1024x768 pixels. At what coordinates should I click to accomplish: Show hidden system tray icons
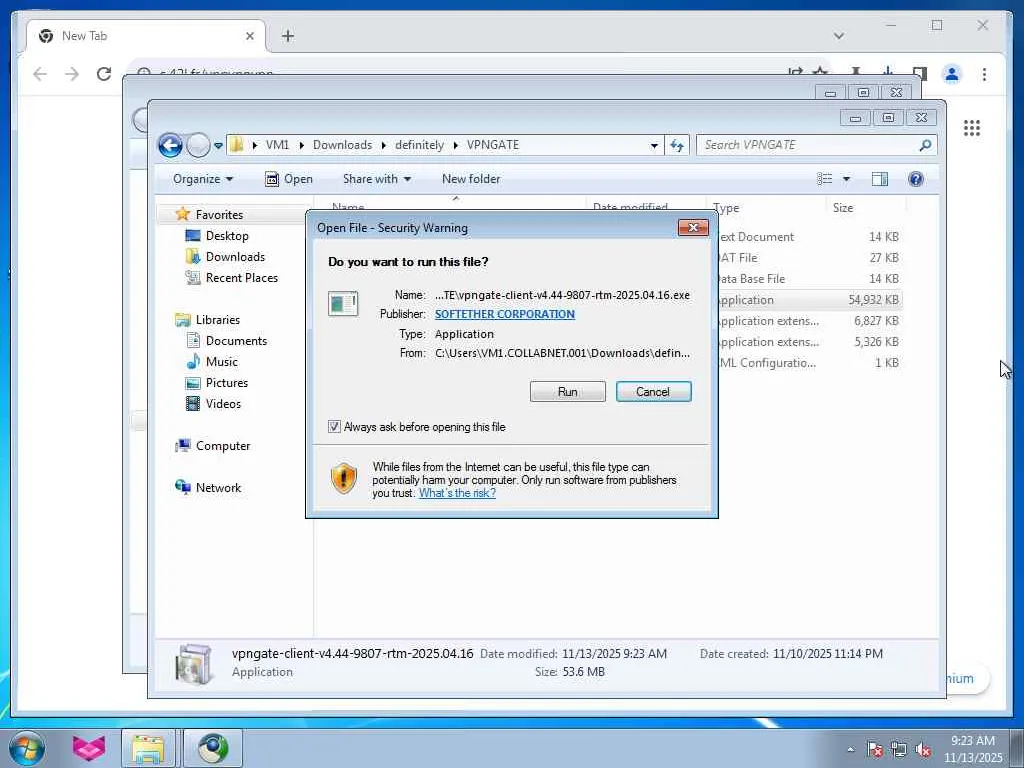point(850,749)
